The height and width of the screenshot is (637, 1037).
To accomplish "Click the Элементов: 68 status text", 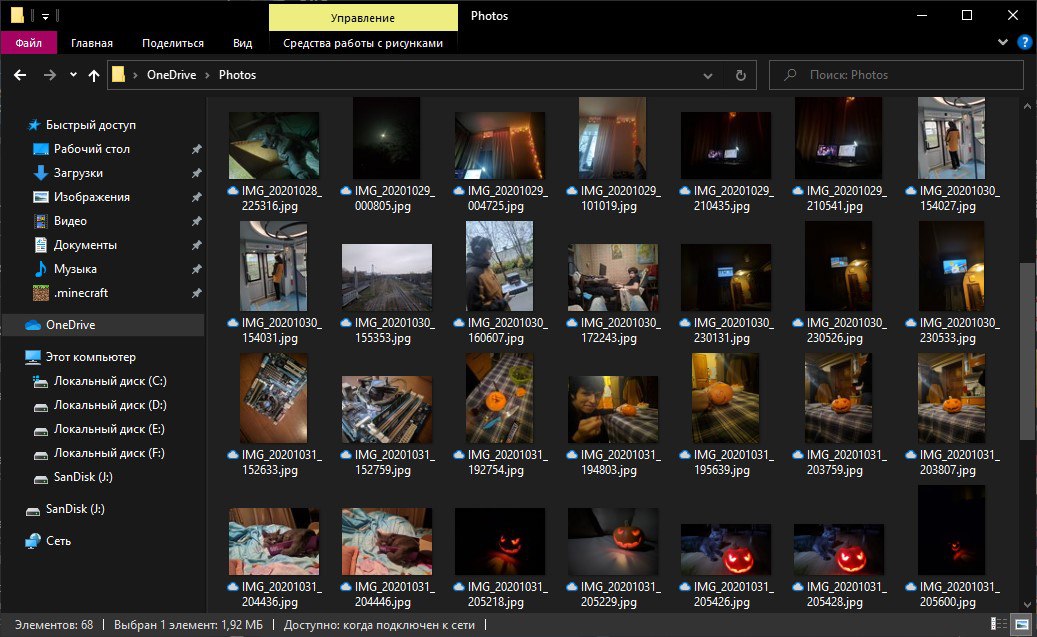I will click(54, 625).
